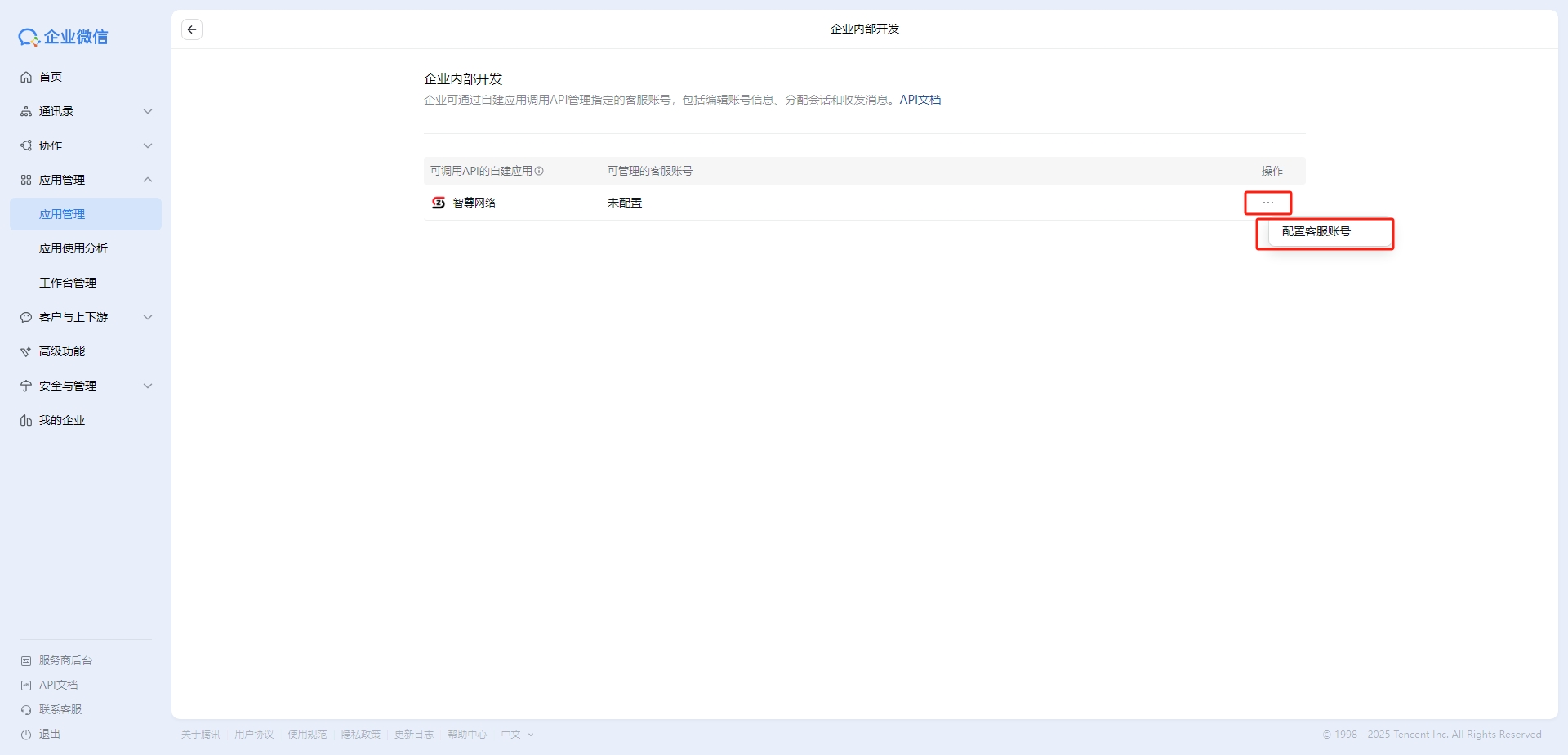This screenshot has height=755, width=1568.
Task: Open the 隐私政策 footer link
Action: [360, 735]
